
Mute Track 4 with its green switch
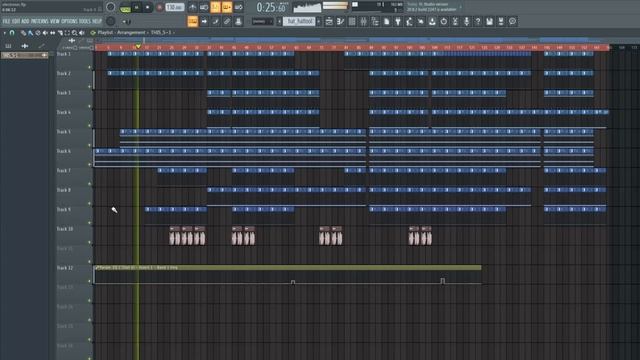tap(90, 126)
